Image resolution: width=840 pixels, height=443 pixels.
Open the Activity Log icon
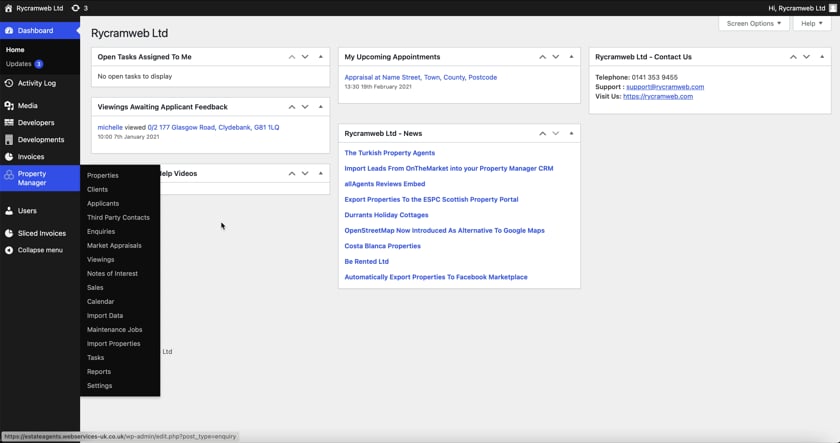coord(9,83)
